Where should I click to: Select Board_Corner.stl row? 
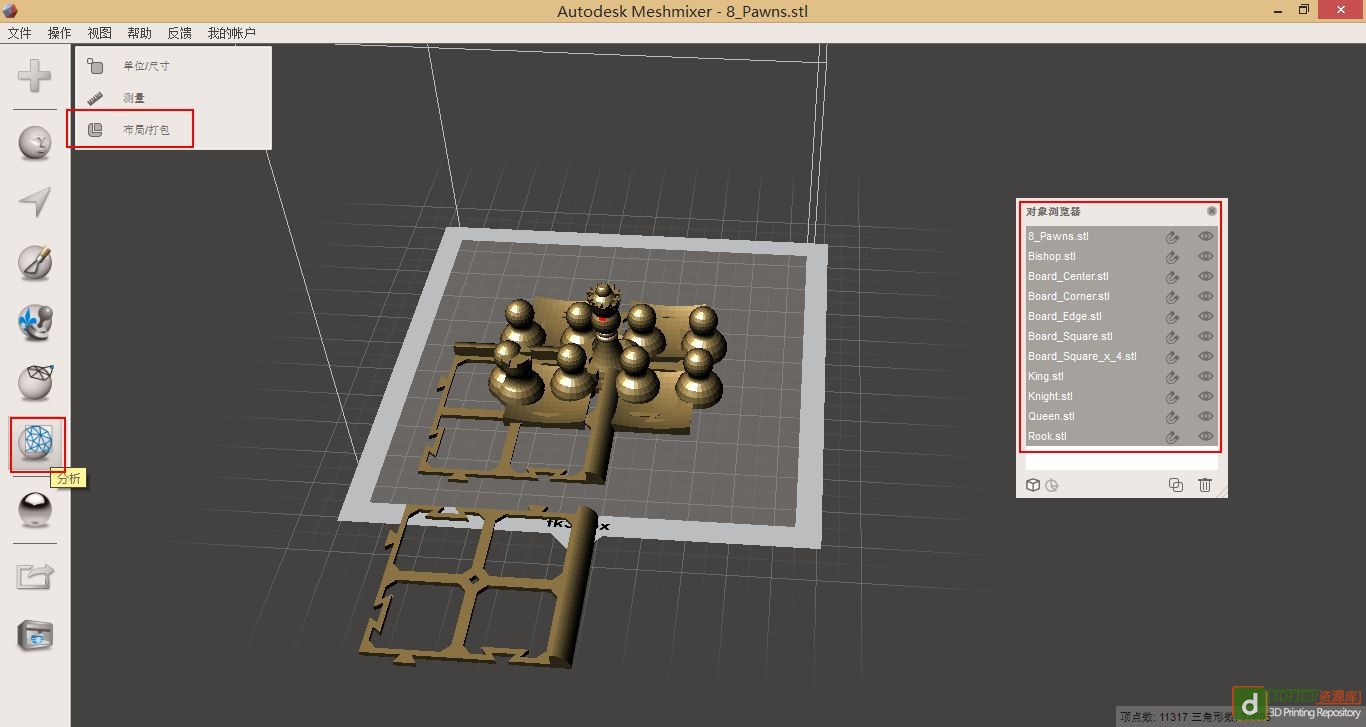(1121, 296)
